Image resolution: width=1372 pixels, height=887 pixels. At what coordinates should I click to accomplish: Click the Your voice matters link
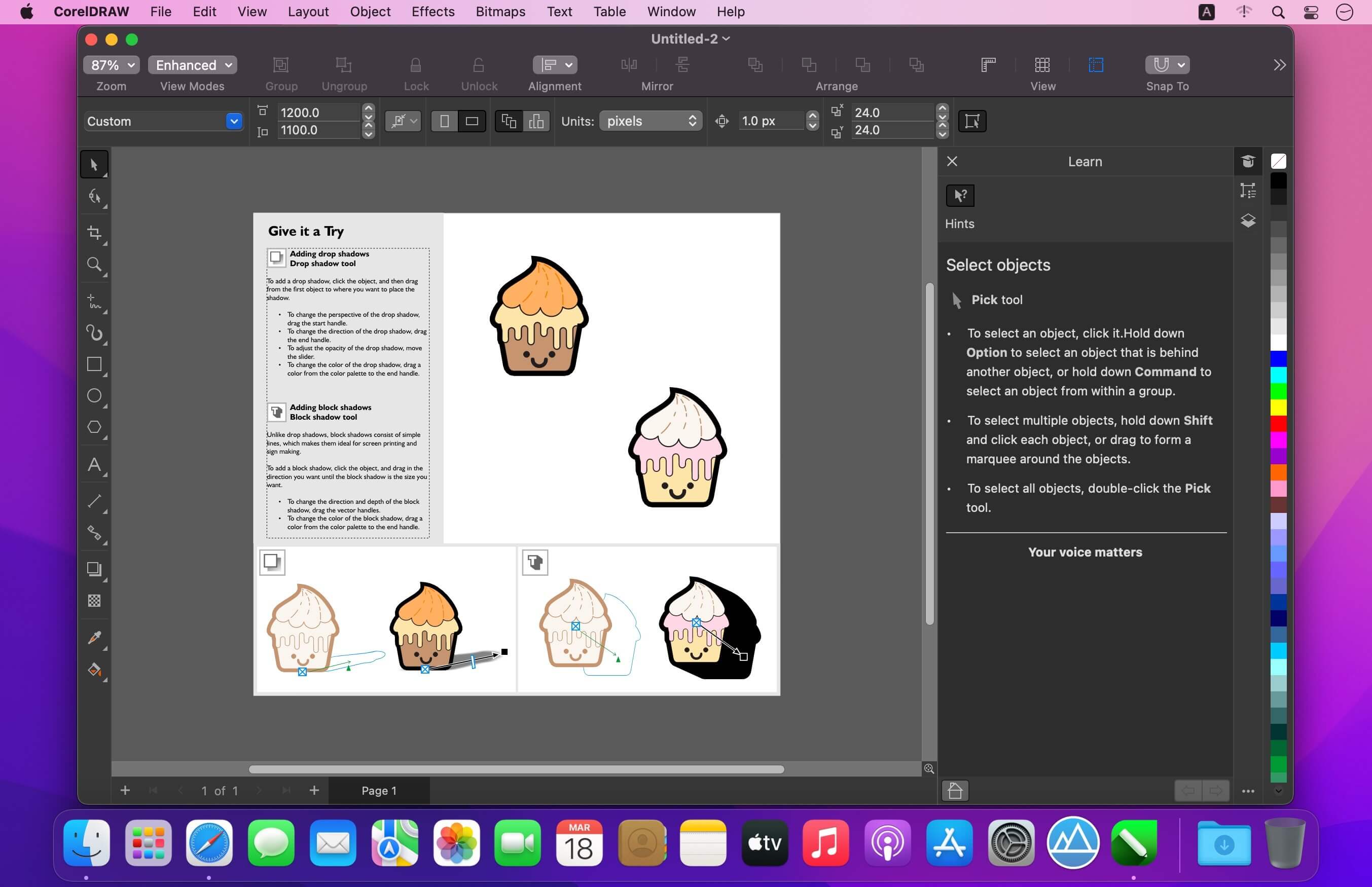click(1085, 552)
